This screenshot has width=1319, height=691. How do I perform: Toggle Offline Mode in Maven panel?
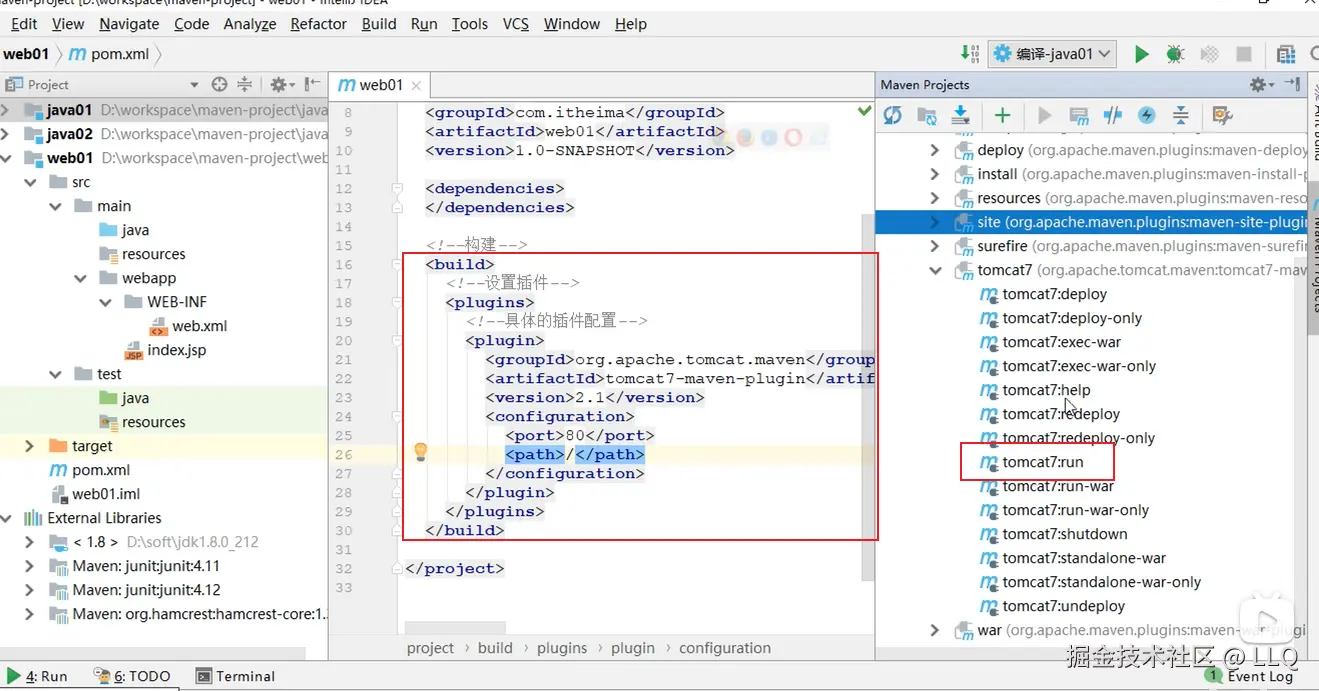[x=1112, y=116]
